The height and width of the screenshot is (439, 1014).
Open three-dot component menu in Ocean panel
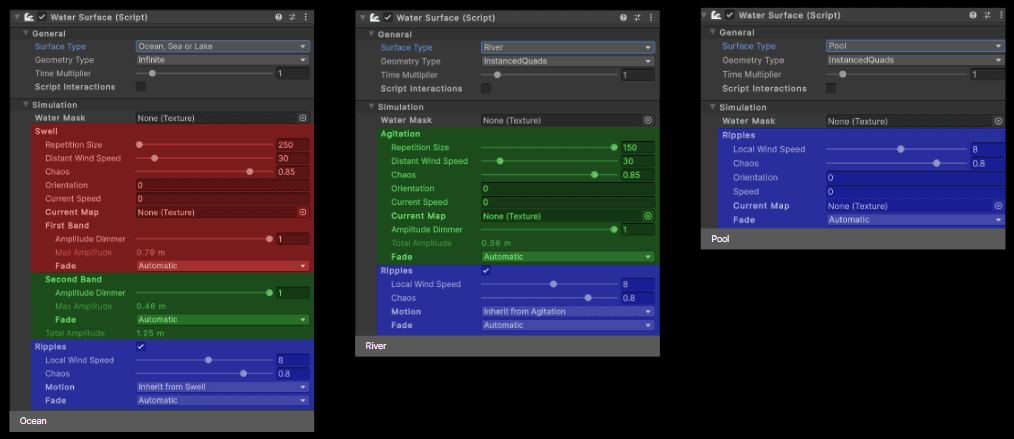tap(305, 17)
